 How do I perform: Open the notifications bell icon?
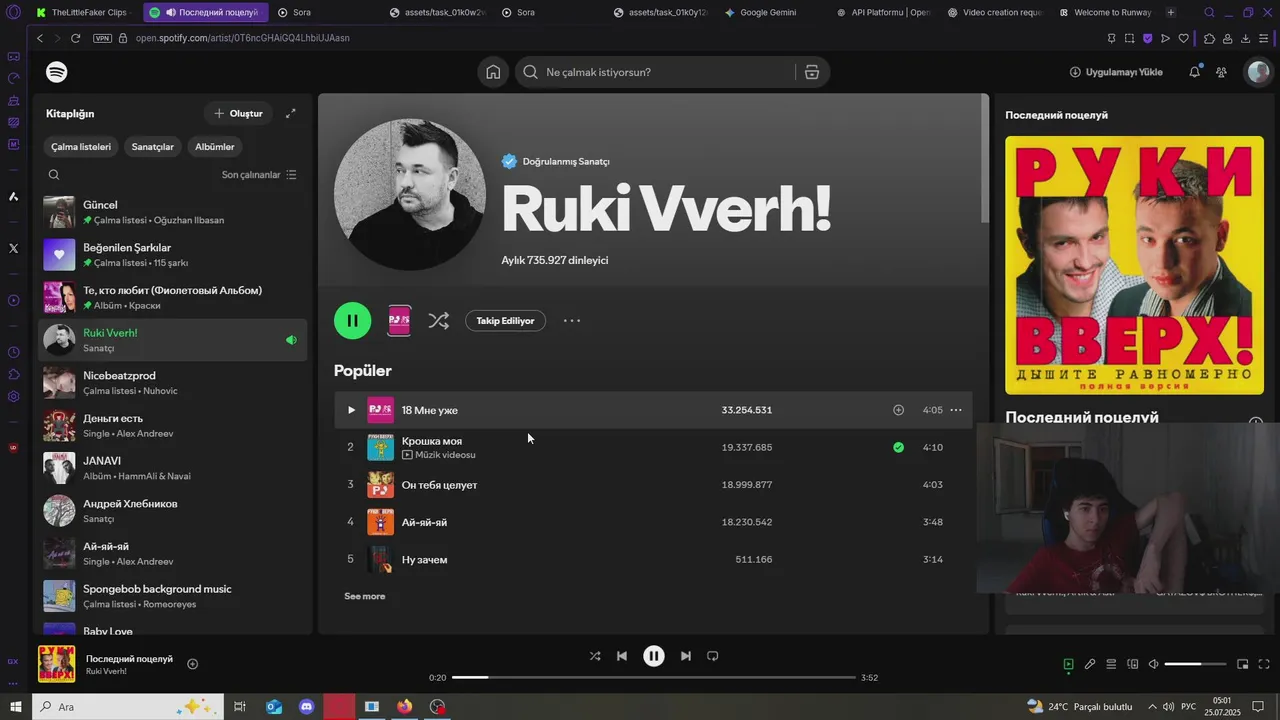coord(1194,72)
